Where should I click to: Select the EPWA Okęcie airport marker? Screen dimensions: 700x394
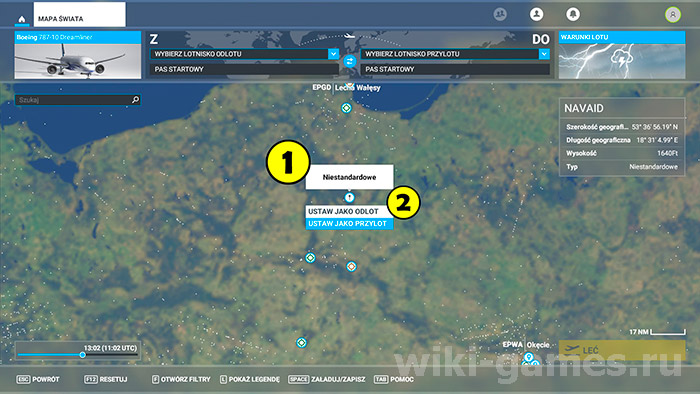point(529,357)
